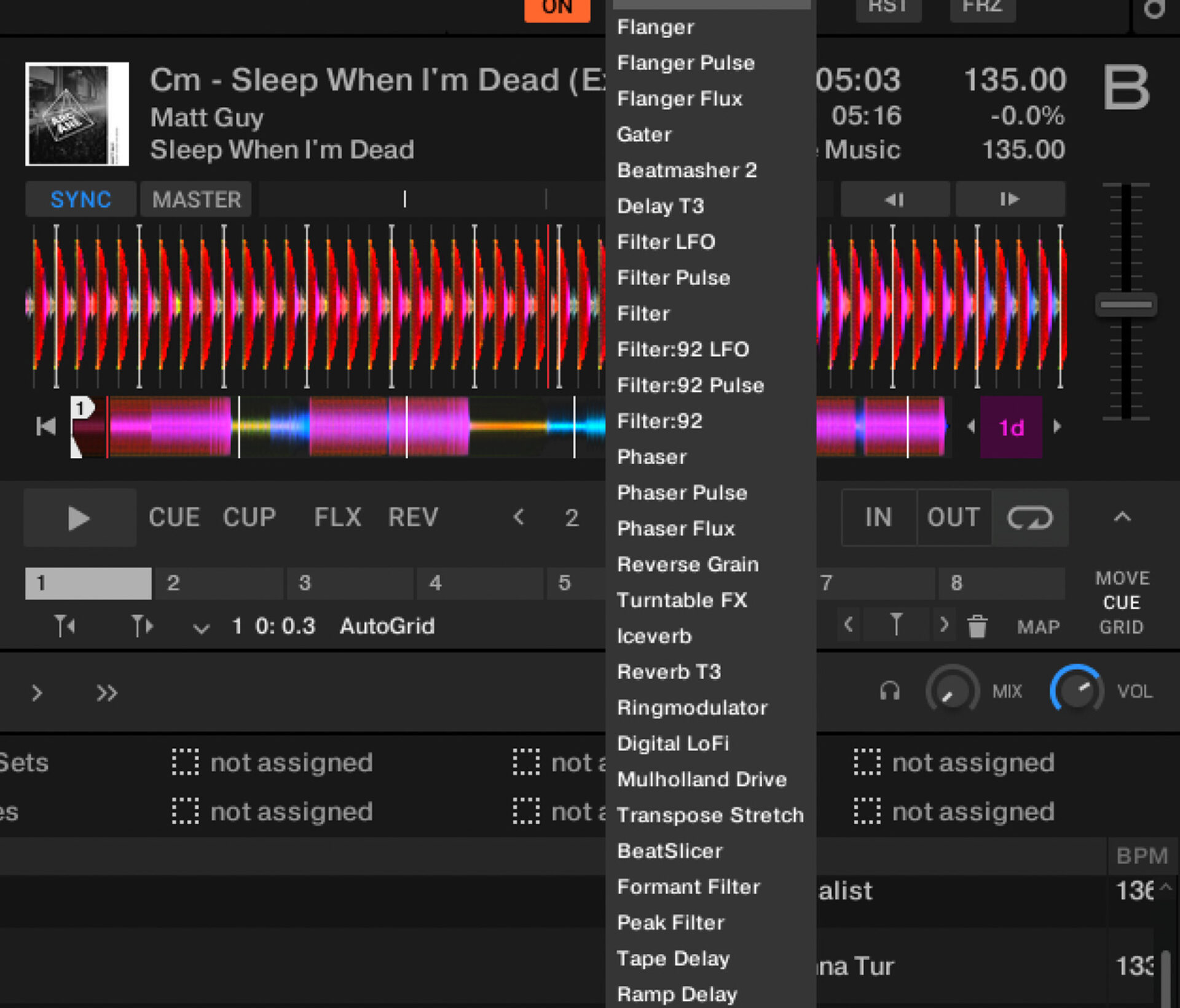Viewport: 1180px width, 1008px height.
Task: Click the beatgrid marker set icon near AutoGrid
Action: click(x=65, y=626)
